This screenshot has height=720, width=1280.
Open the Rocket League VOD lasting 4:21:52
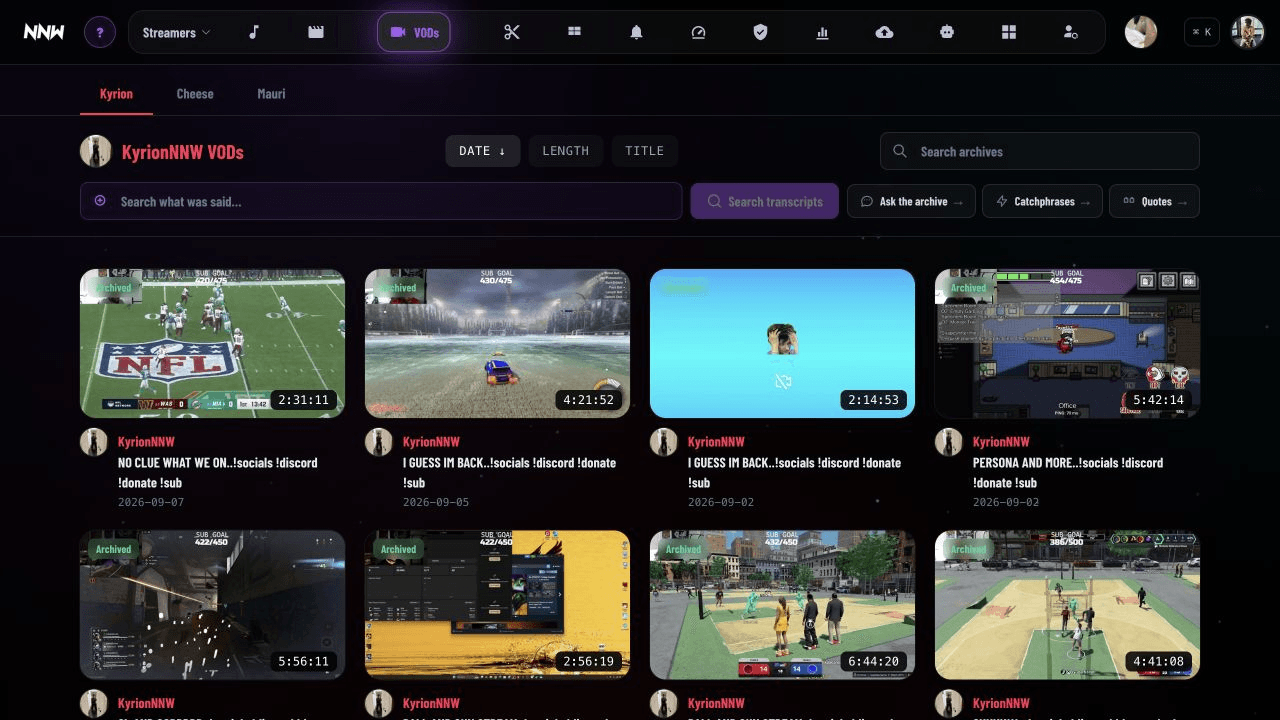(x=497, y=343)
